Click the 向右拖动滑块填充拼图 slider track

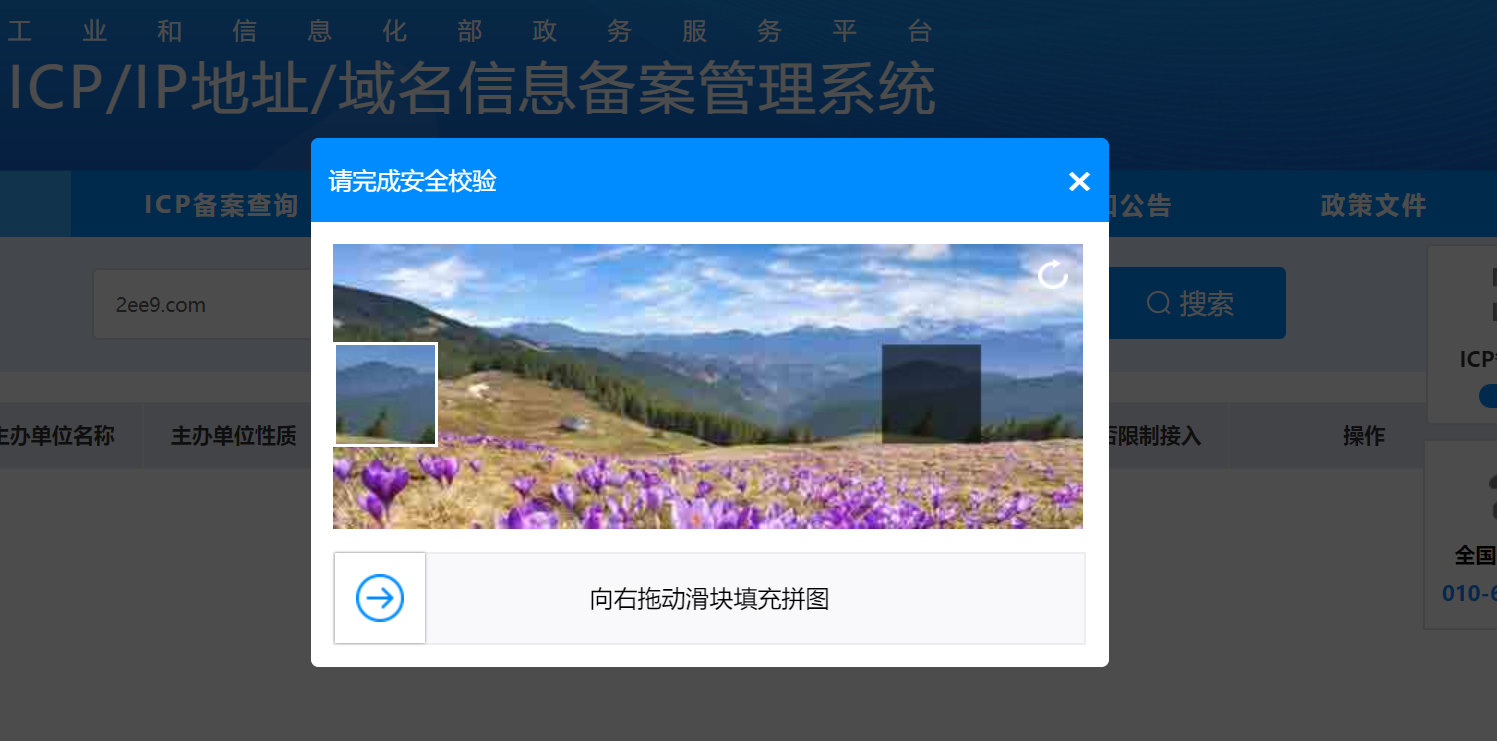(x=709, y=598)
